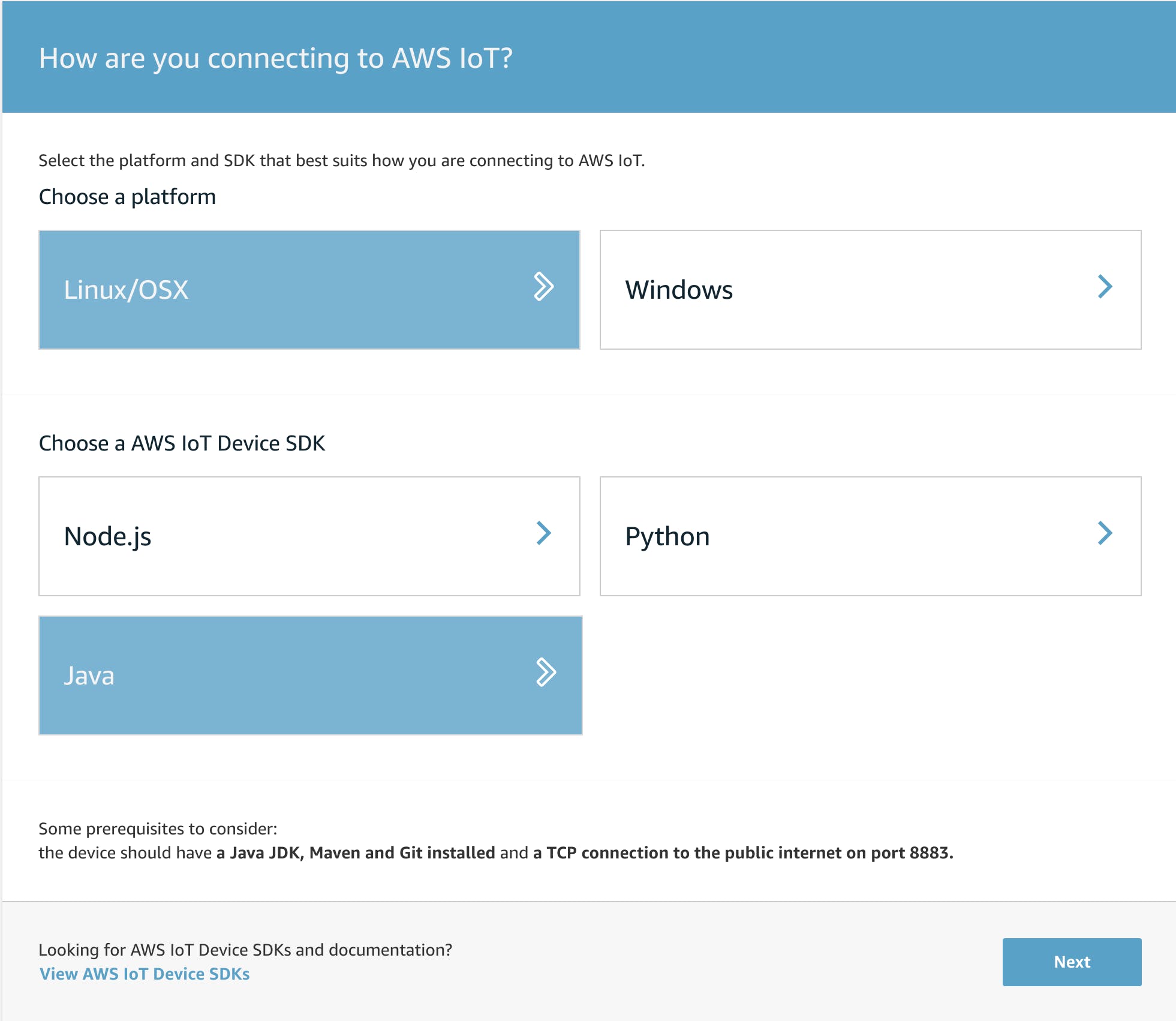The height and width of the screenshot is (1021, 1176).
Task: Click the chevron arrow on Windows card
Action: (x=1105, y=287)
